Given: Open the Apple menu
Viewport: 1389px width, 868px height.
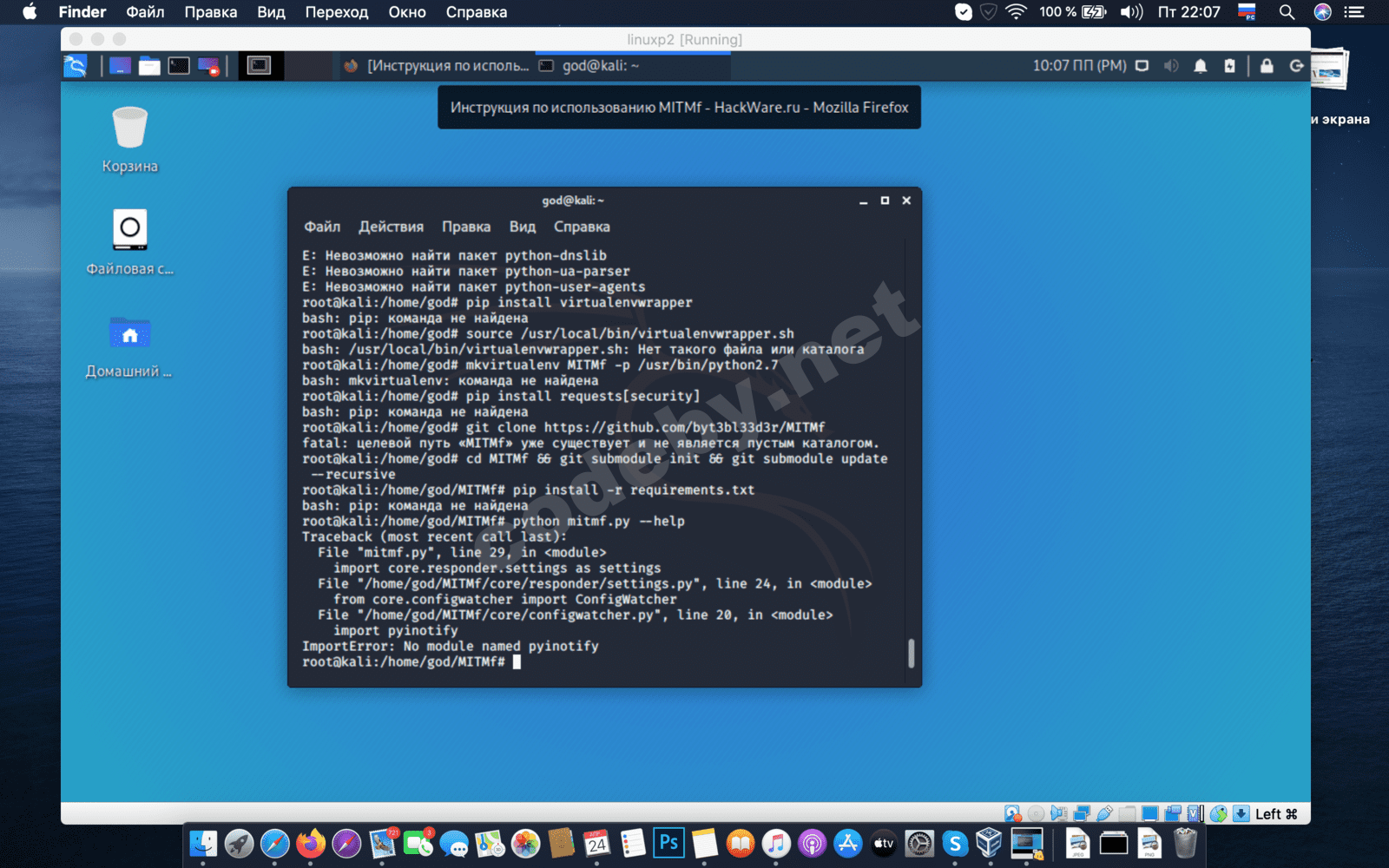Looking at the screenshot, I should point(30,12).
